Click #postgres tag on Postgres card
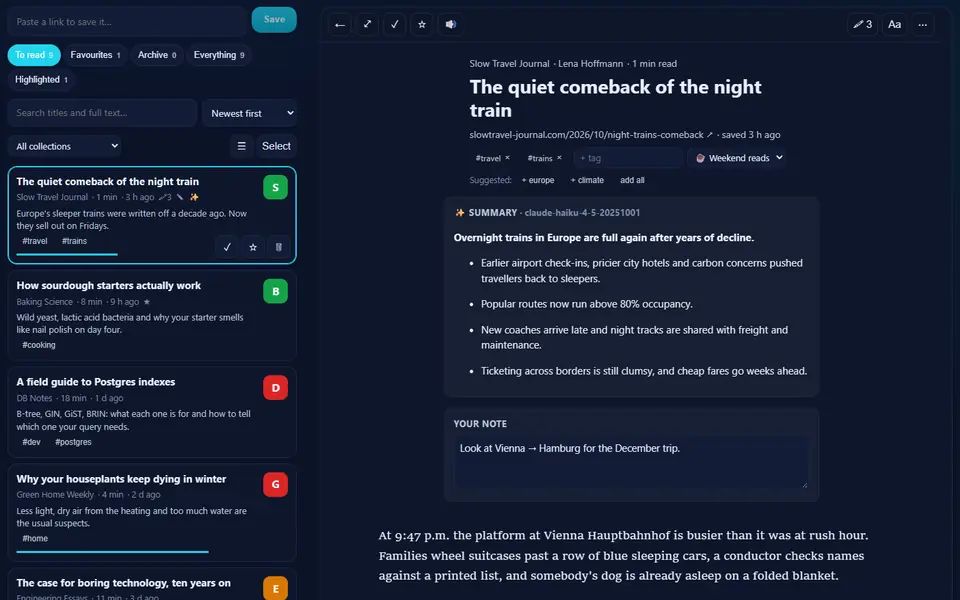This screenshot has width=960, height=600. pyautogui.click(x=73, y=442)
